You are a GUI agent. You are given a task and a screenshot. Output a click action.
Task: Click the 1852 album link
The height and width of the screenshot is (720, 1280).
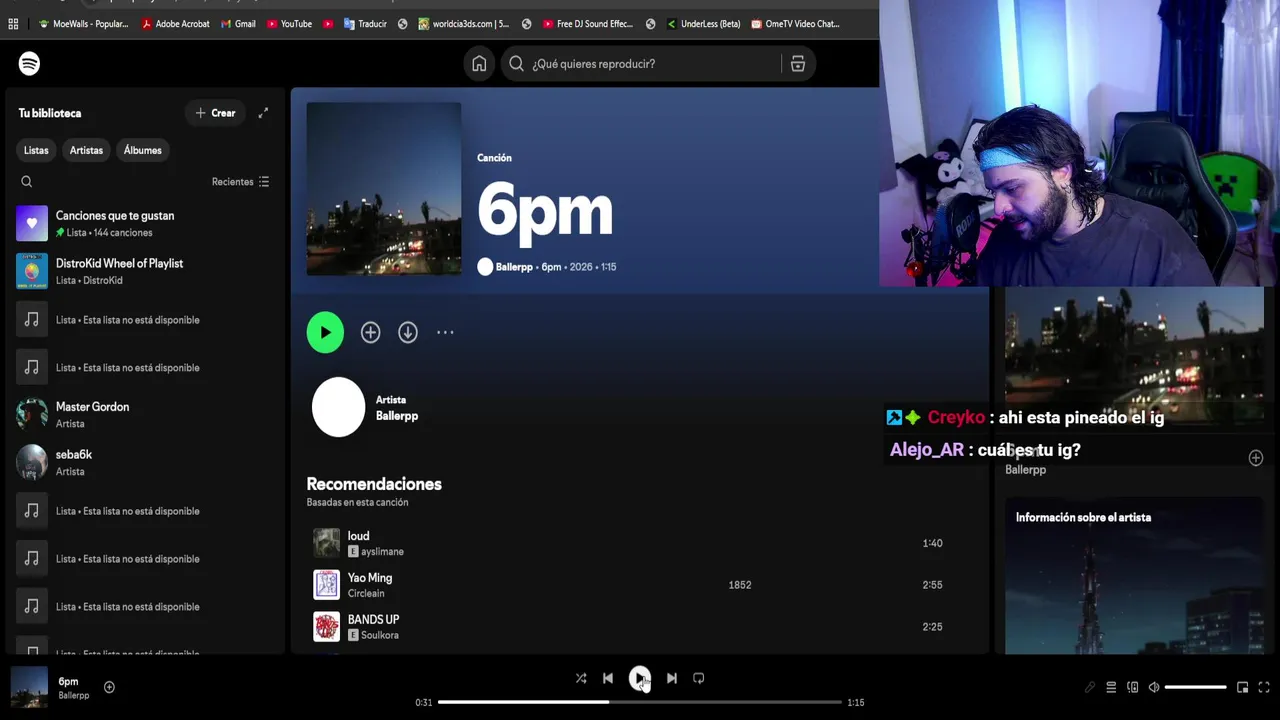coord(740,585)
